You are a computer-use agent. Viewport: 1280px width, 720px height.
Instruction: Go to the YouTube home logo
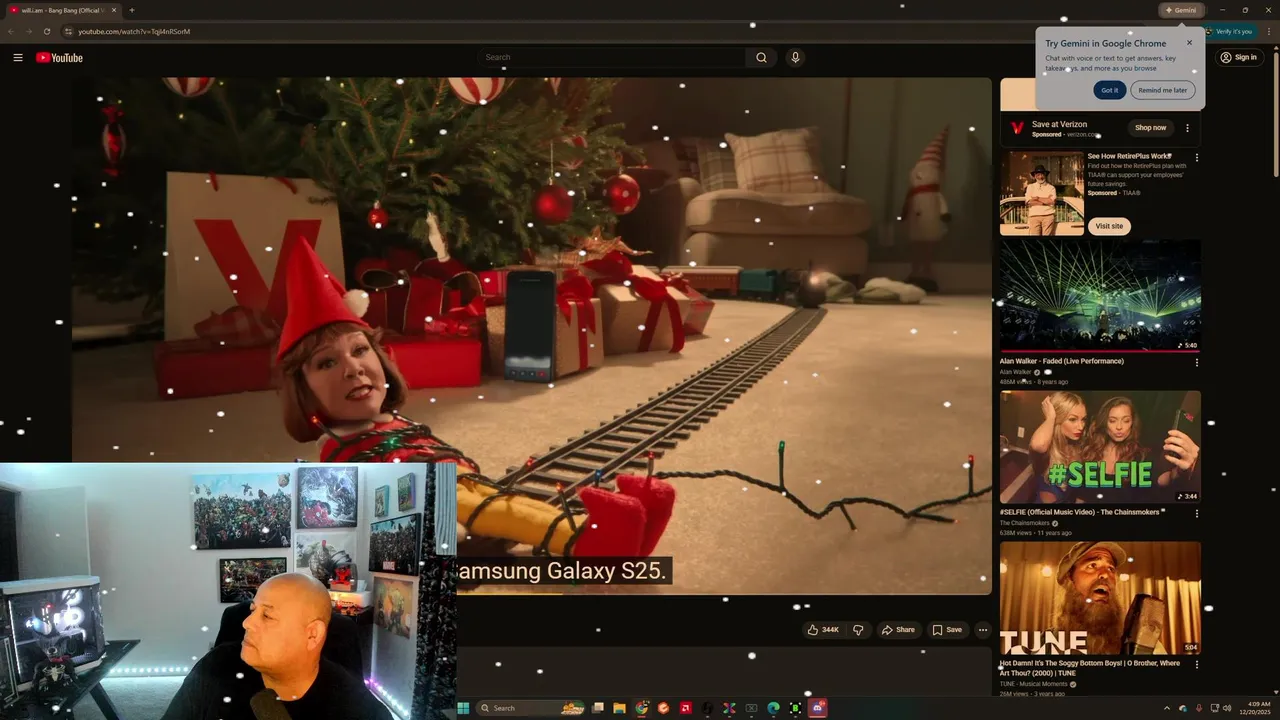[x=59, y=57]
